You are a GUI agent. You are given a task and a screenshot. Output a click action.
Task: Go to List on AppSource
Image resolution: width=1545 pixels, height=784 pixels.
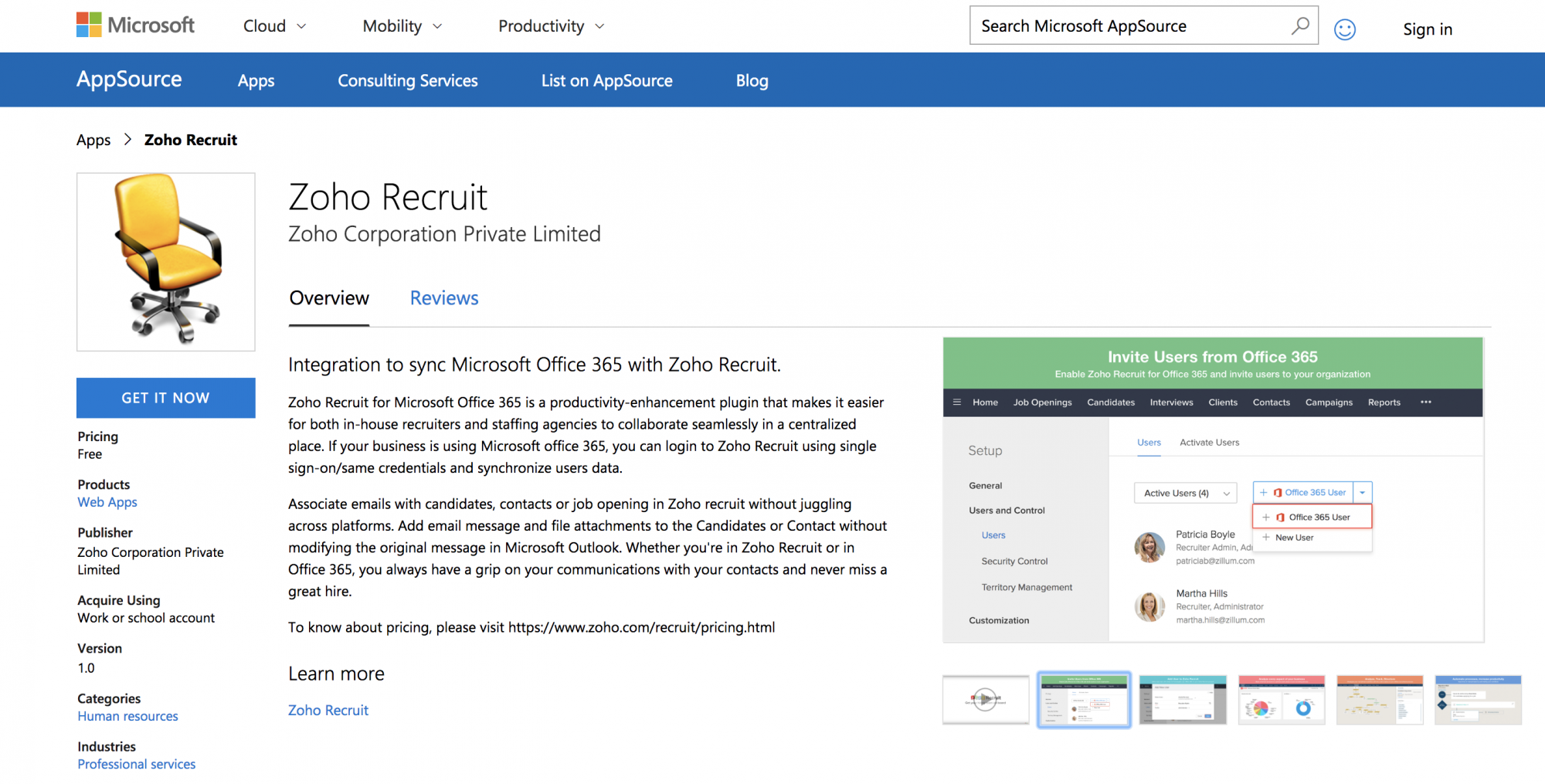[x=606, y=80]
